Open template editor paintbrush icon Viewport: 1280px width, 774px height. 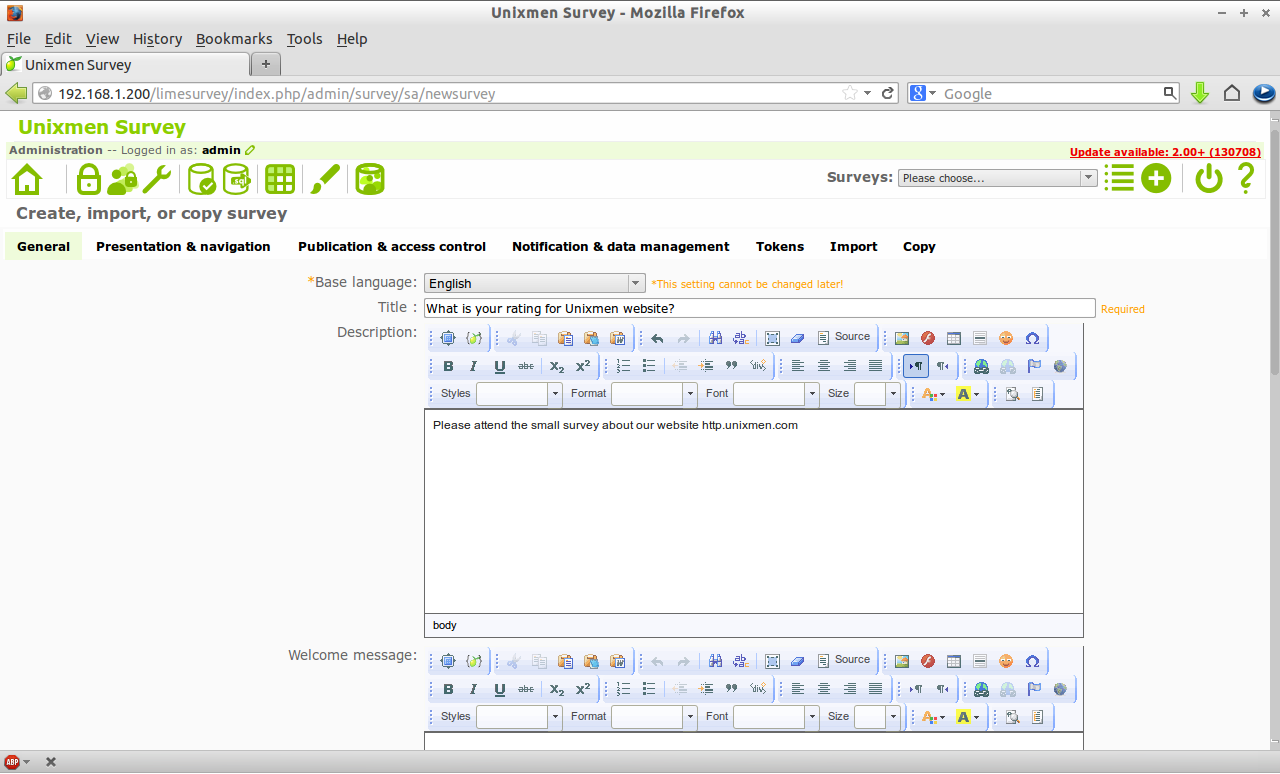(x=325, y=179)
